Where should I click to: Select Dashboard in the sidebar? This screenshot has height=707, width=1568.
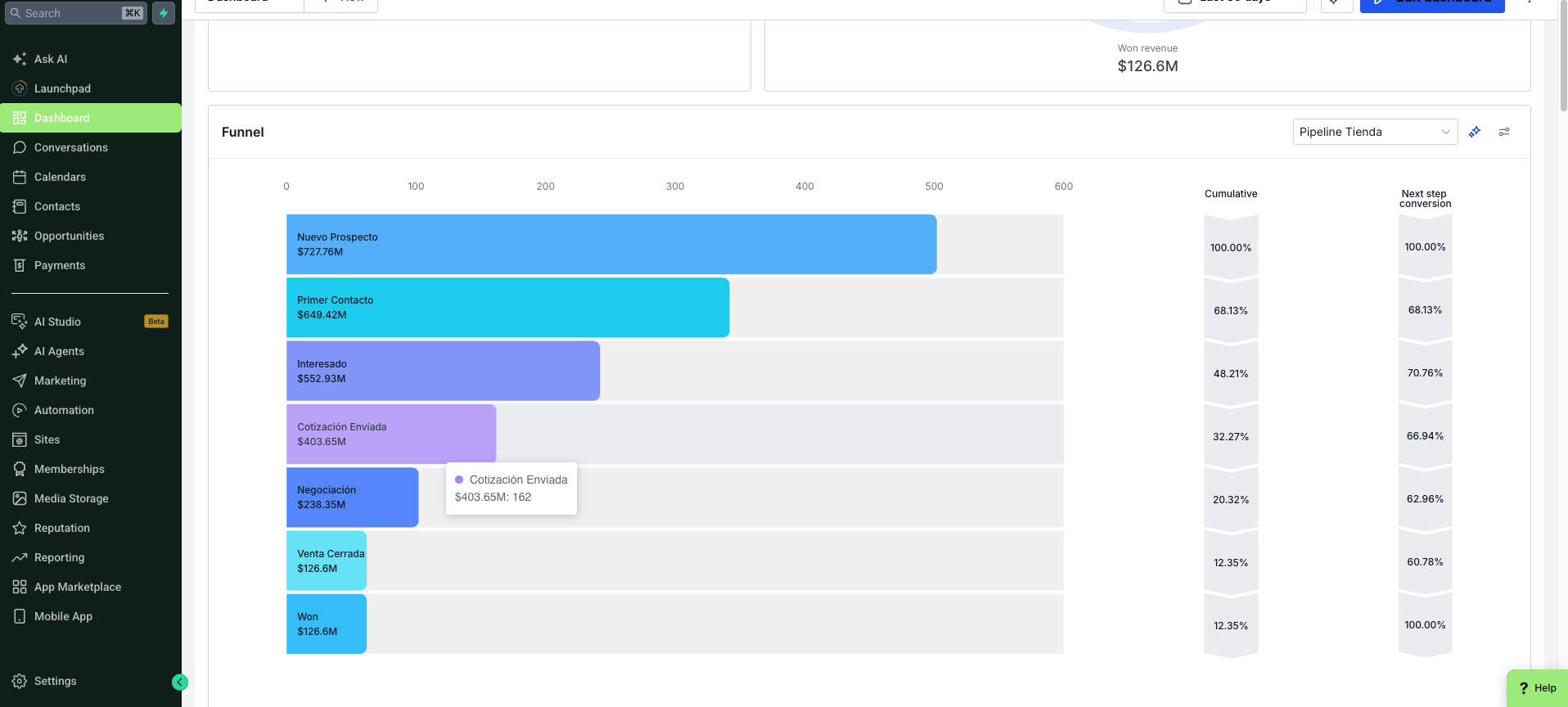90,118
